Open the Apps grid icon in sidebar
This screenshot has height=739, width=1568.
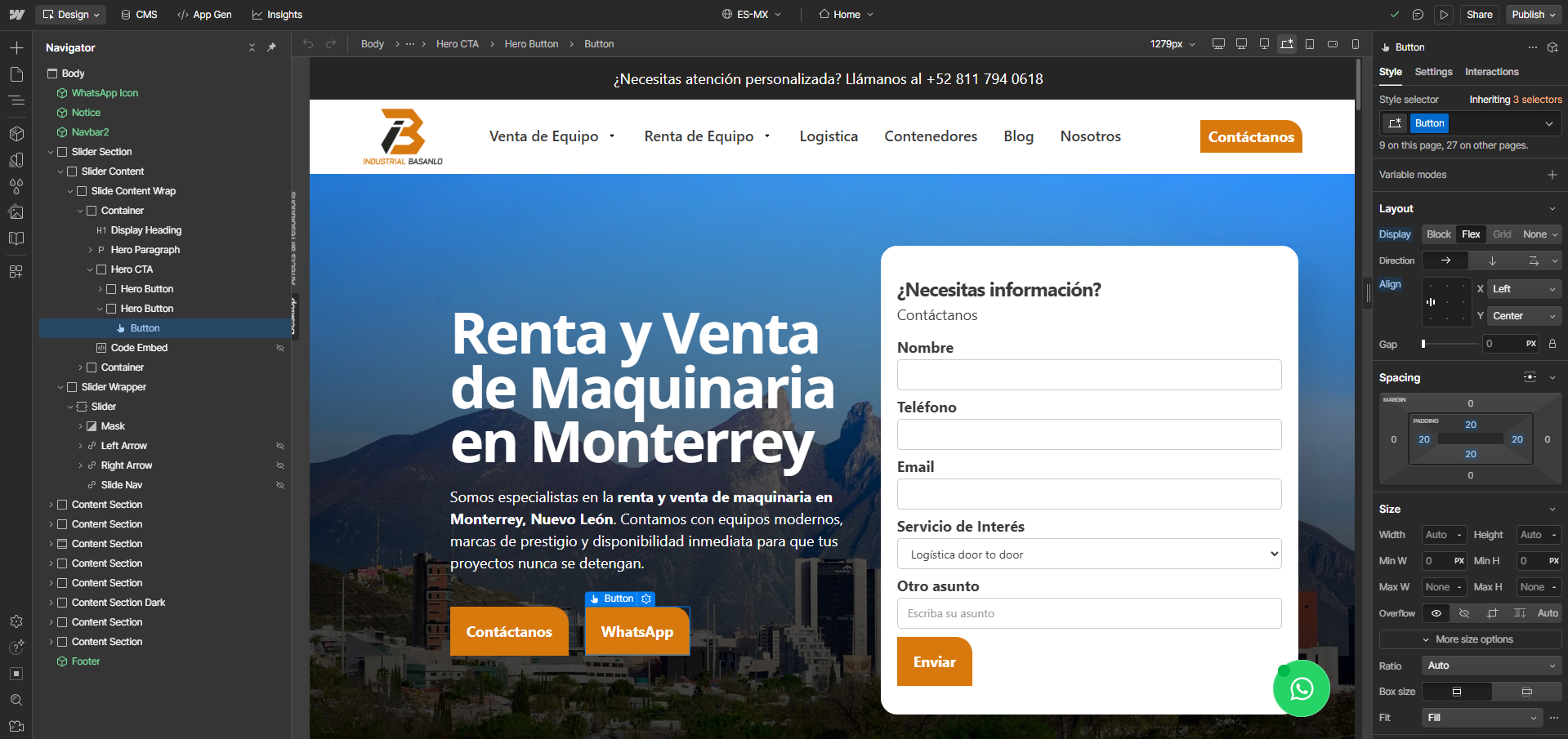(x=16, y=271)
